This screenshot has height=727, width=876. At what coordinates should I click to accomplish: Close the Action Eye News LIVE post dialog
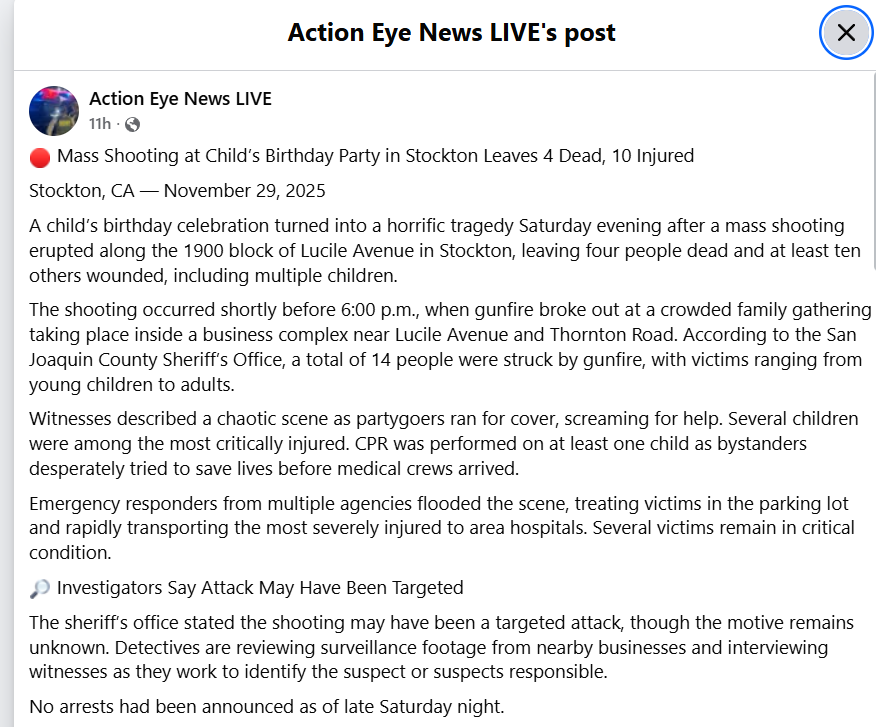[x=846, y=33]
